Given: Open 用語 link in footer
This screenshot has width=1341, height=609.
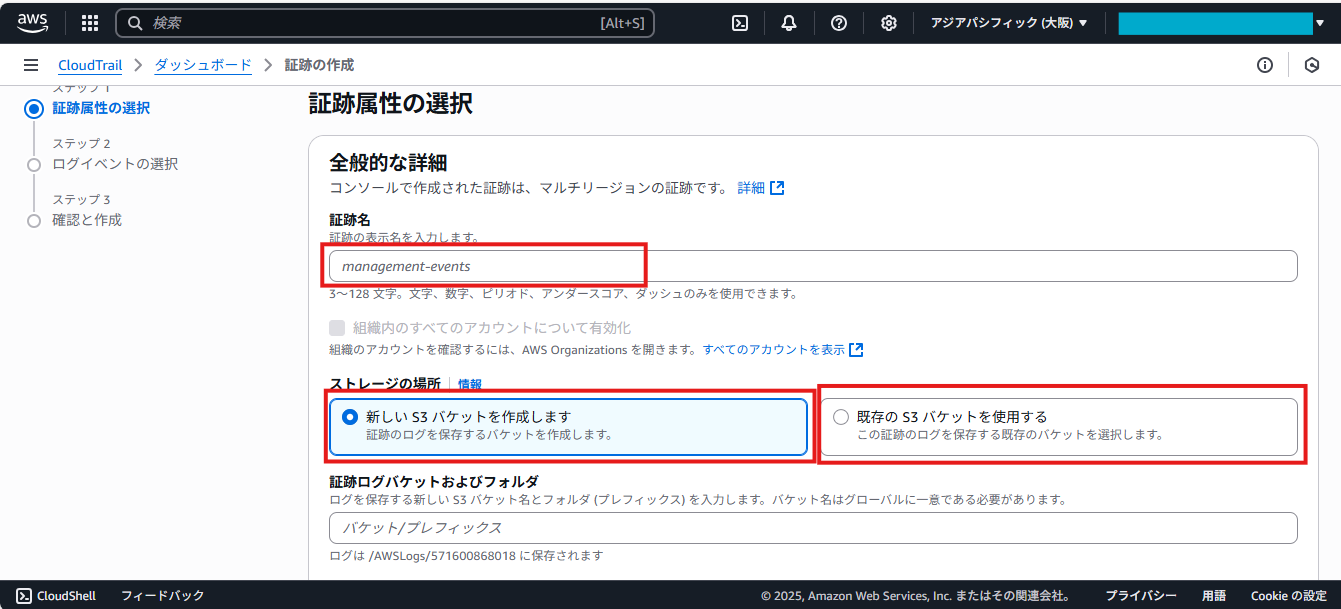Looking at the screenshot, I should [1214, 595].
